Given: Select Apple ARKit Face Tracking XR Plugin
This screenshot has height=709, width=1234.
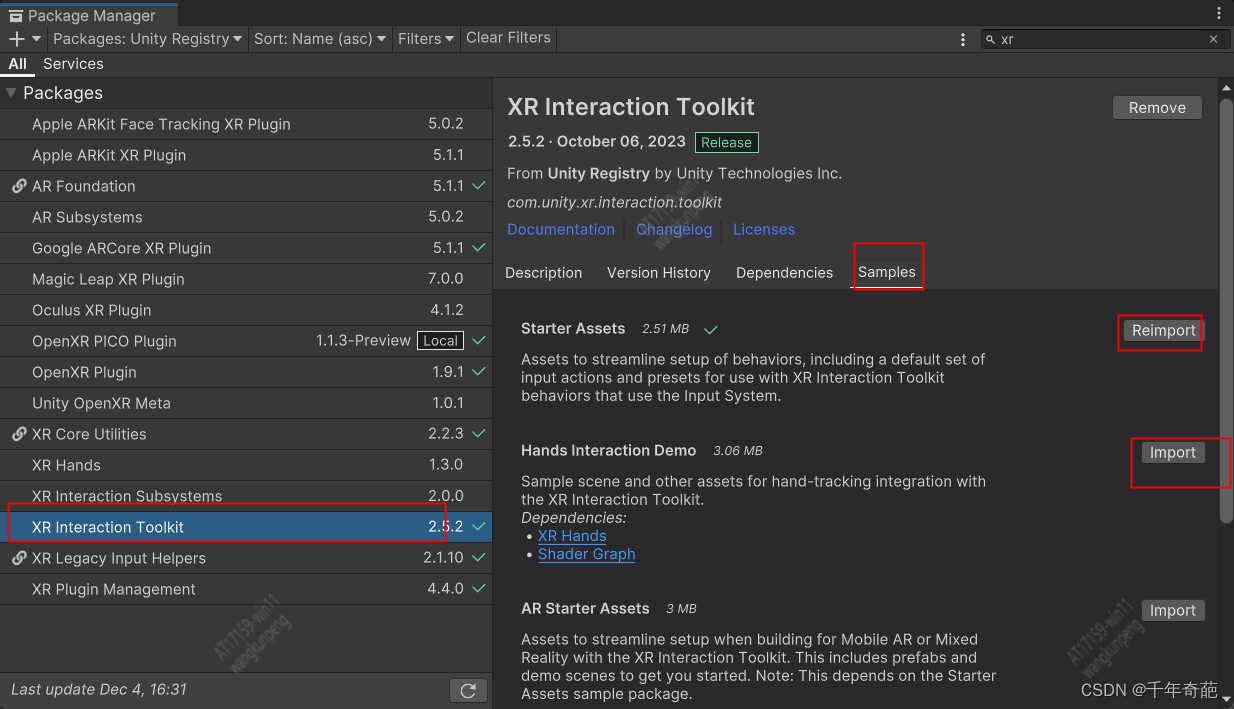Looking at the screenshot, I should [246, 124].
